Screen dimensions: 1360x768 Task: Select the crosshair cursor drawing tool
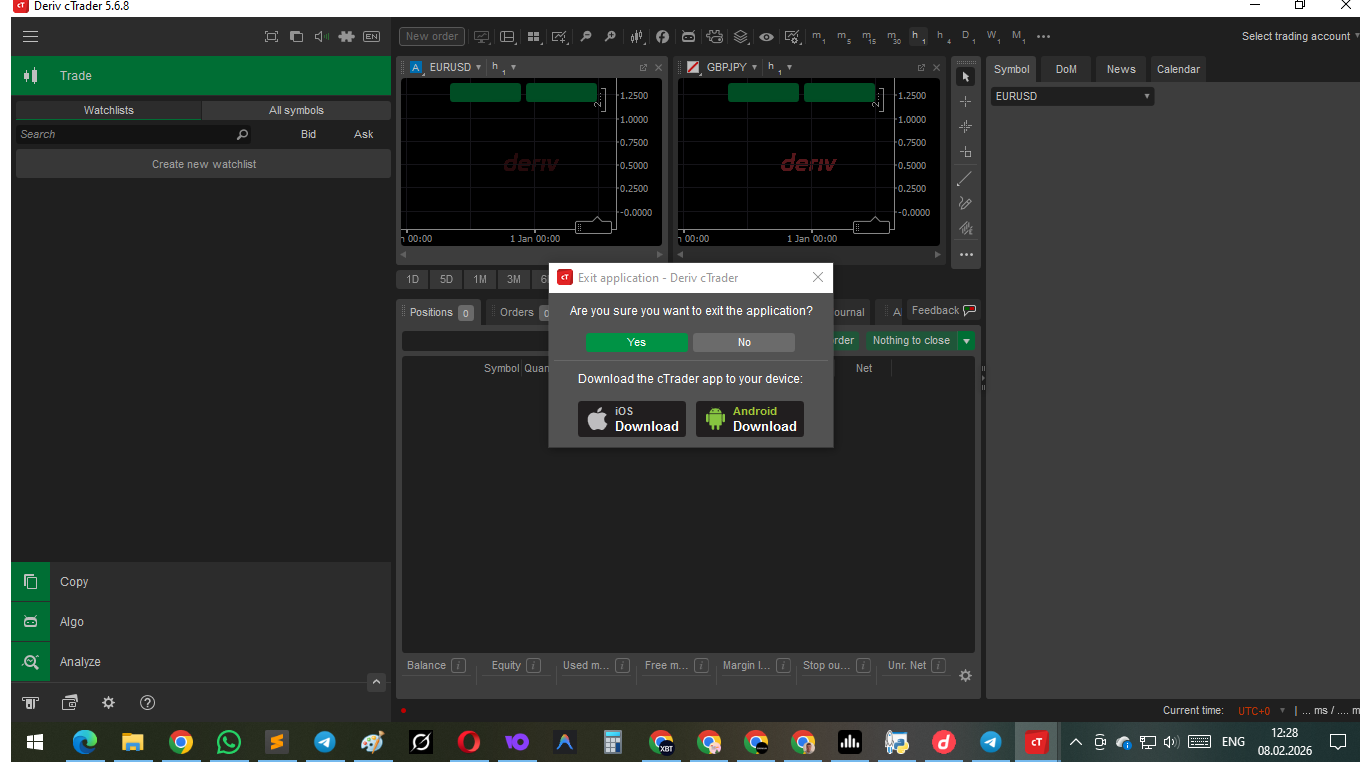[965, 102]
